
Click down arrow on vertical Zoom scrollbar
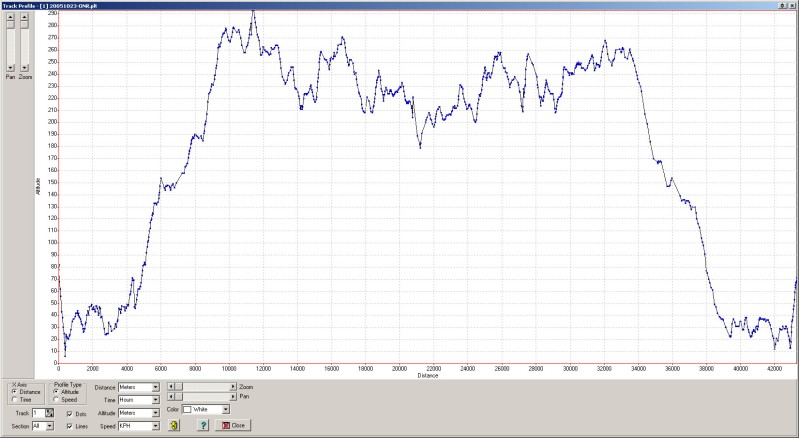(24, 67)
